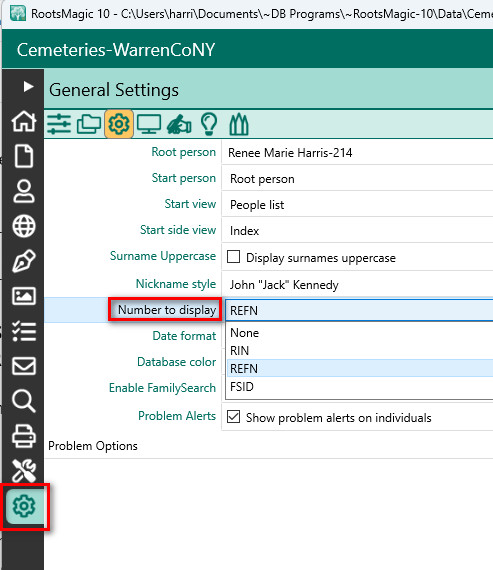Open the Places globe icon in sidebar
Viewport: 493px width, 570px height.
(x=24, y=226)
